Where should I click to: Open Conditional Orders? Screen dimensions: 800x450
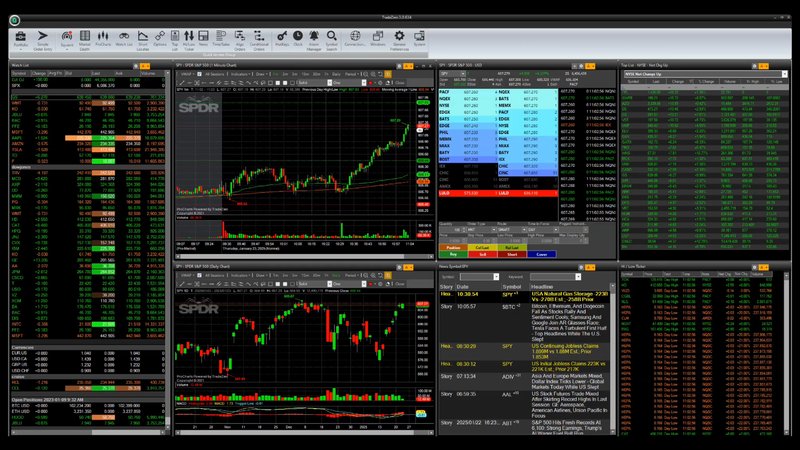259,40
